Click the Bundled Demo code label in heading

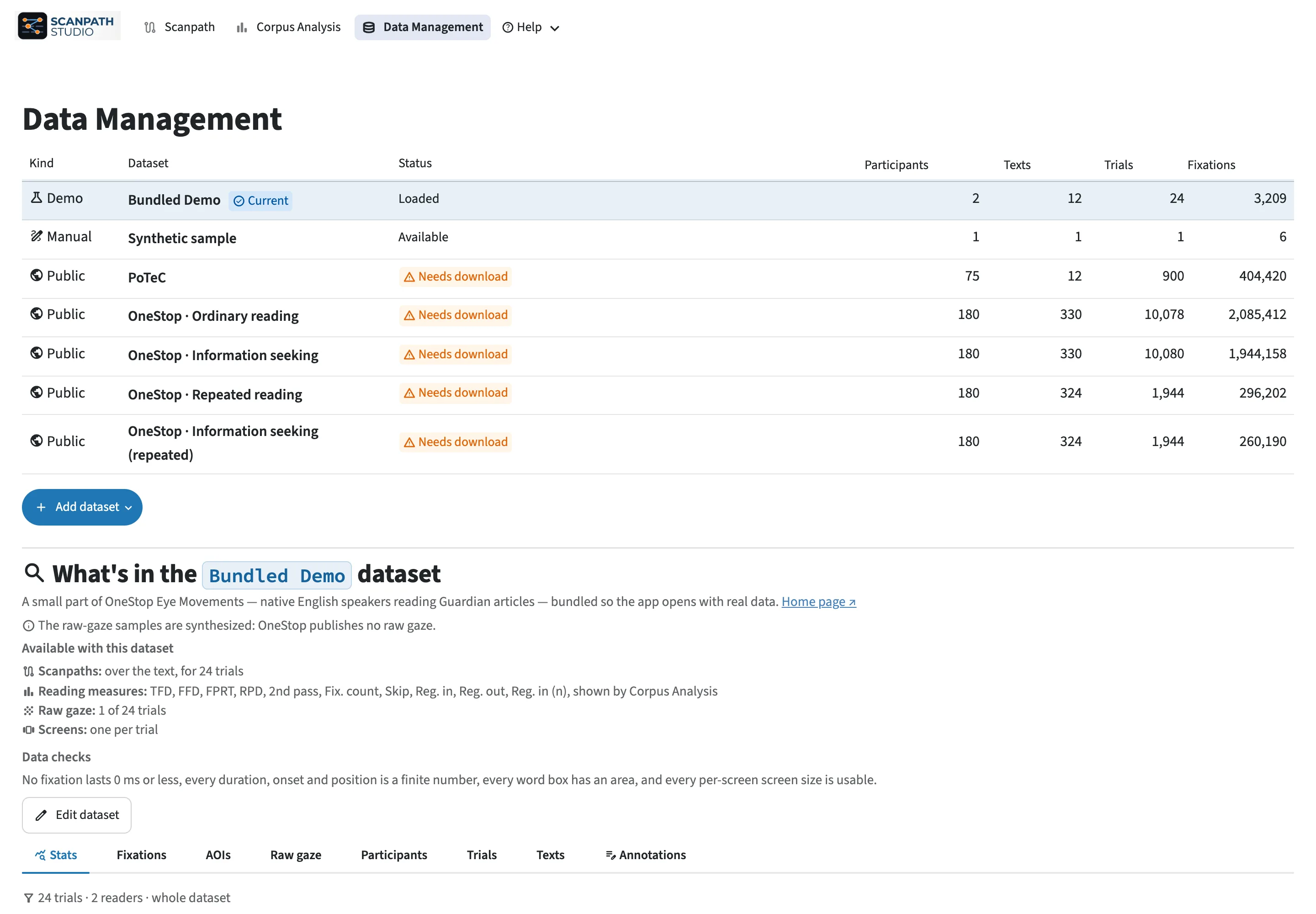coord(276,575)
